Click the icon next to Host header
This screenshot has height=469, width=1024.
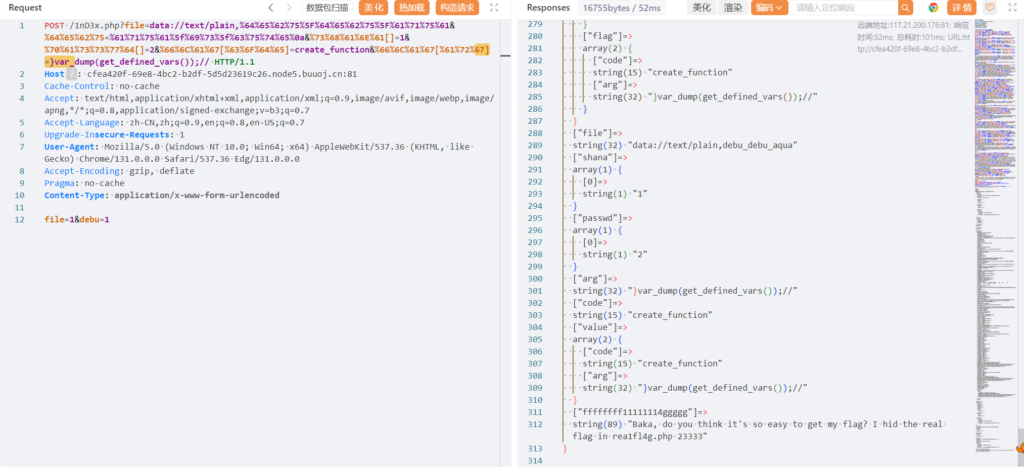coord(71,74)
